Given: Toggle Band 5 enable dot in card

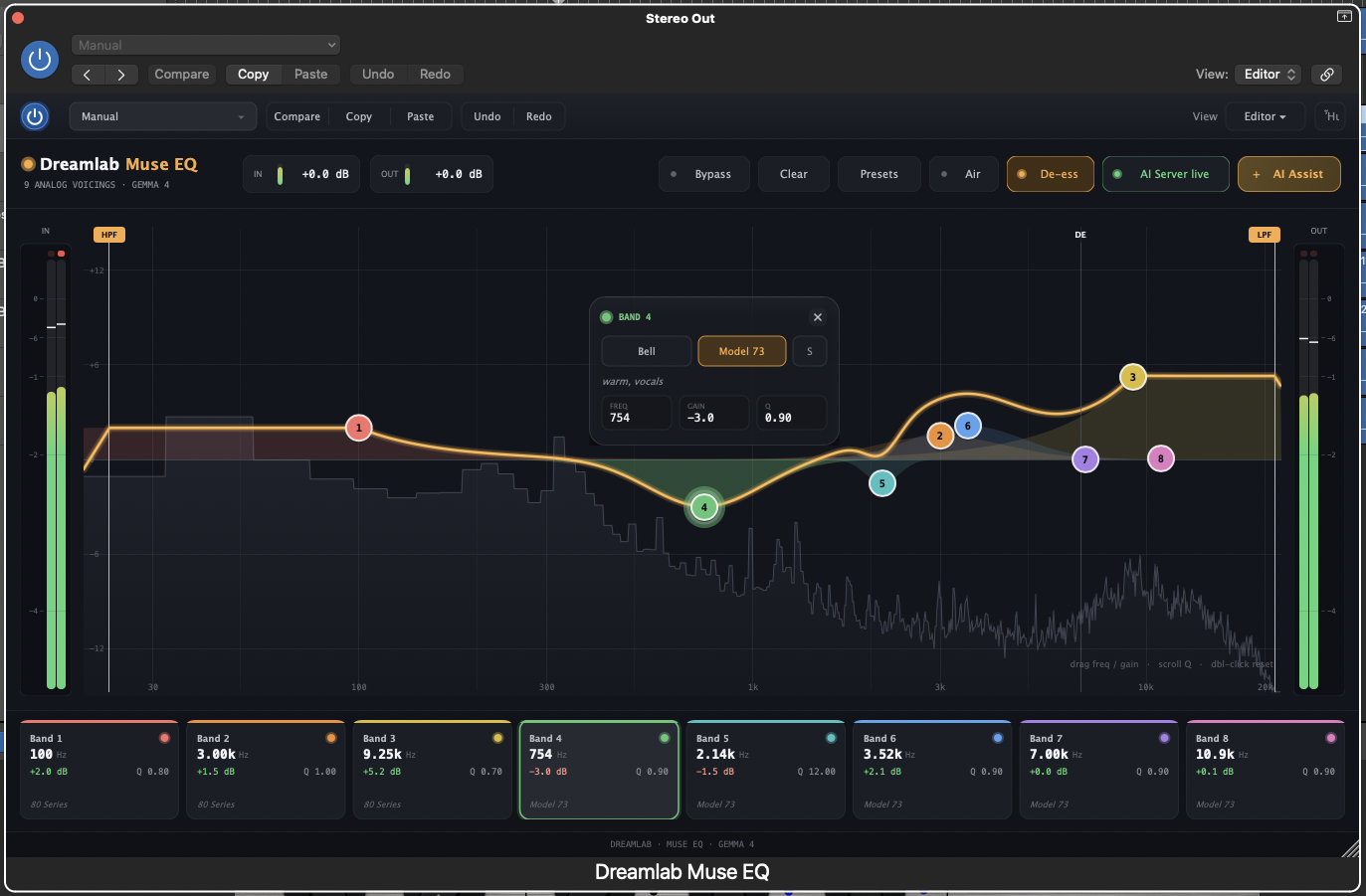Looking at the screenshot, I should 831,738.
